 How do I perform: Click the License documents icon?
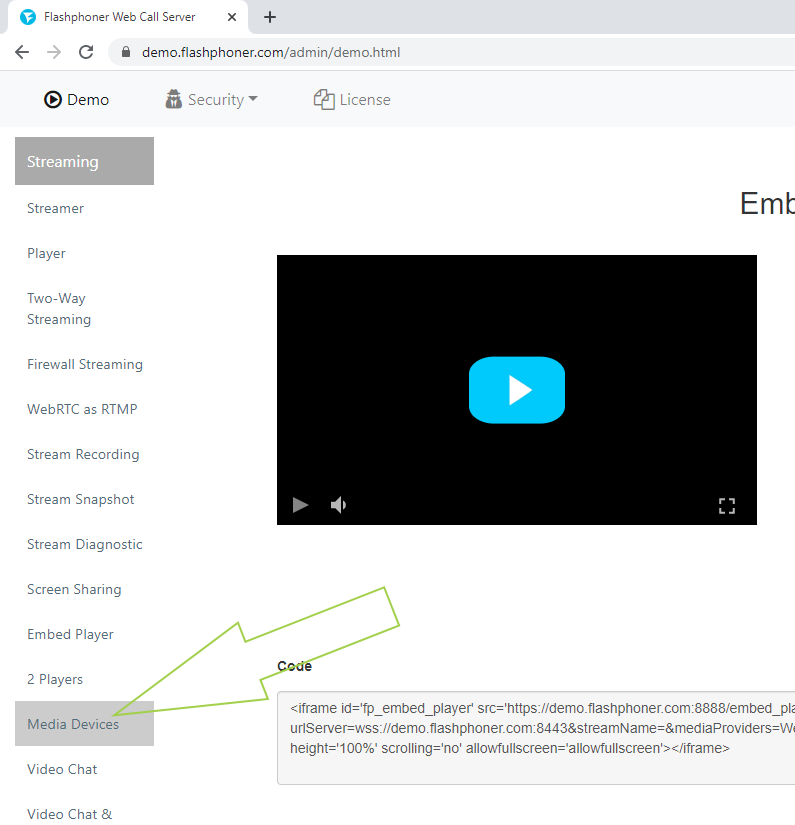[x=324, y=99]
